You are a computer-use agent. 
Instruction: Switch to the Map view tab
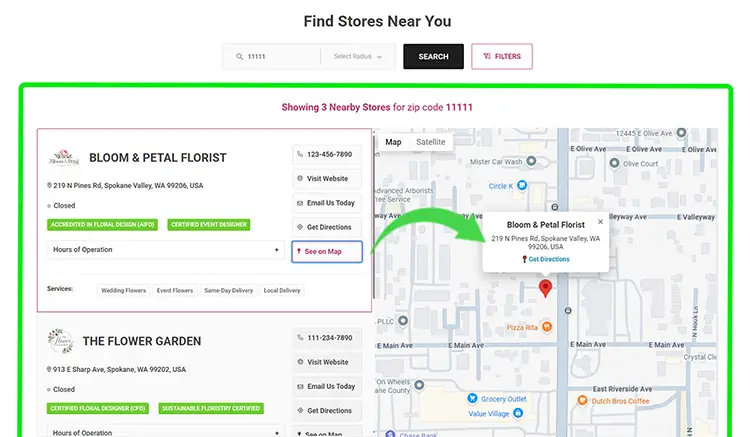393,142
